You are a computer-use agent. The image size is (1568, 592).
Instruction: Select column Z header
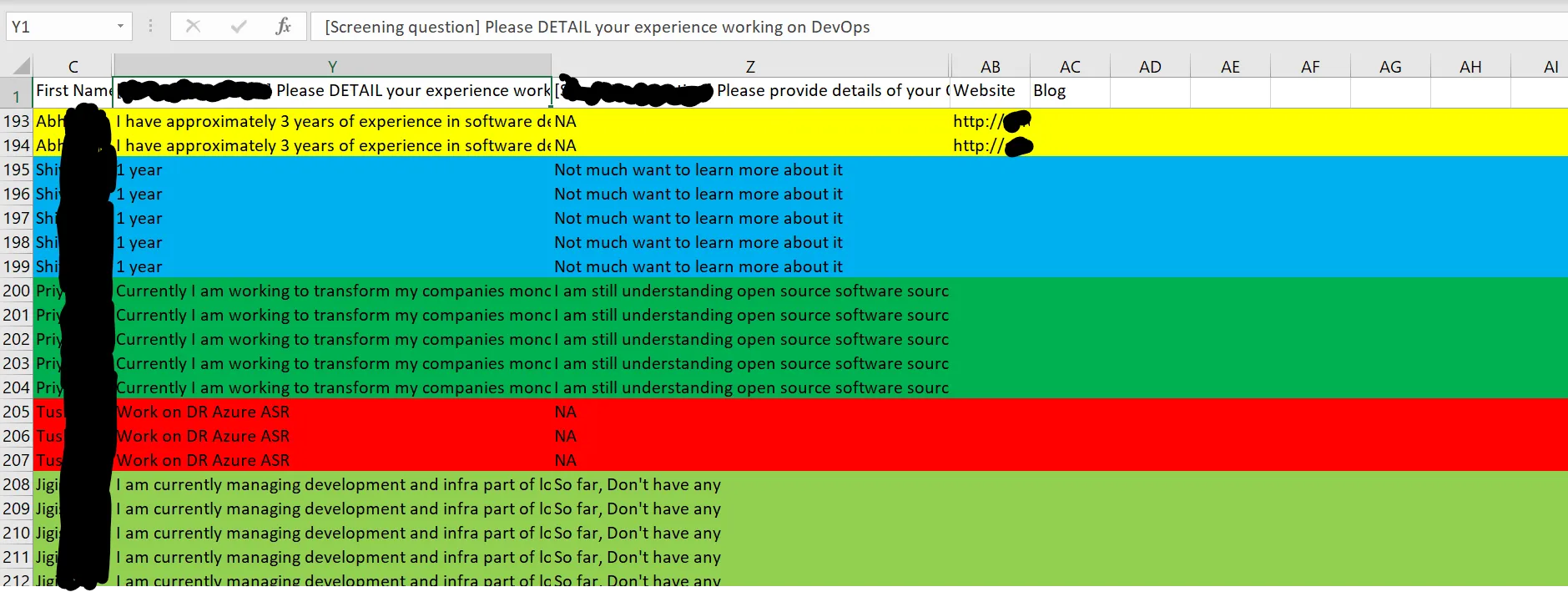click(750, 67)
